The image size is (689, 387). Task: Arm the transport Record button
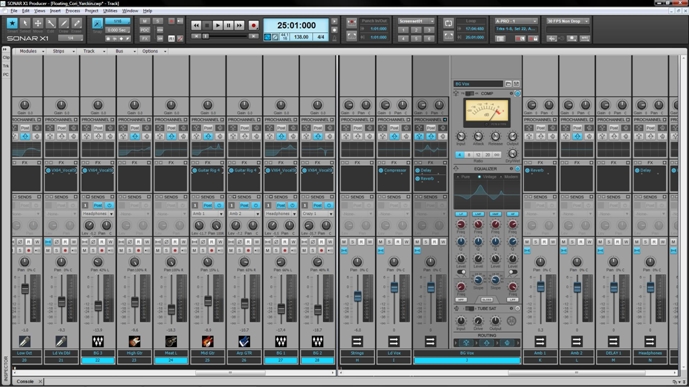(253, 25)
